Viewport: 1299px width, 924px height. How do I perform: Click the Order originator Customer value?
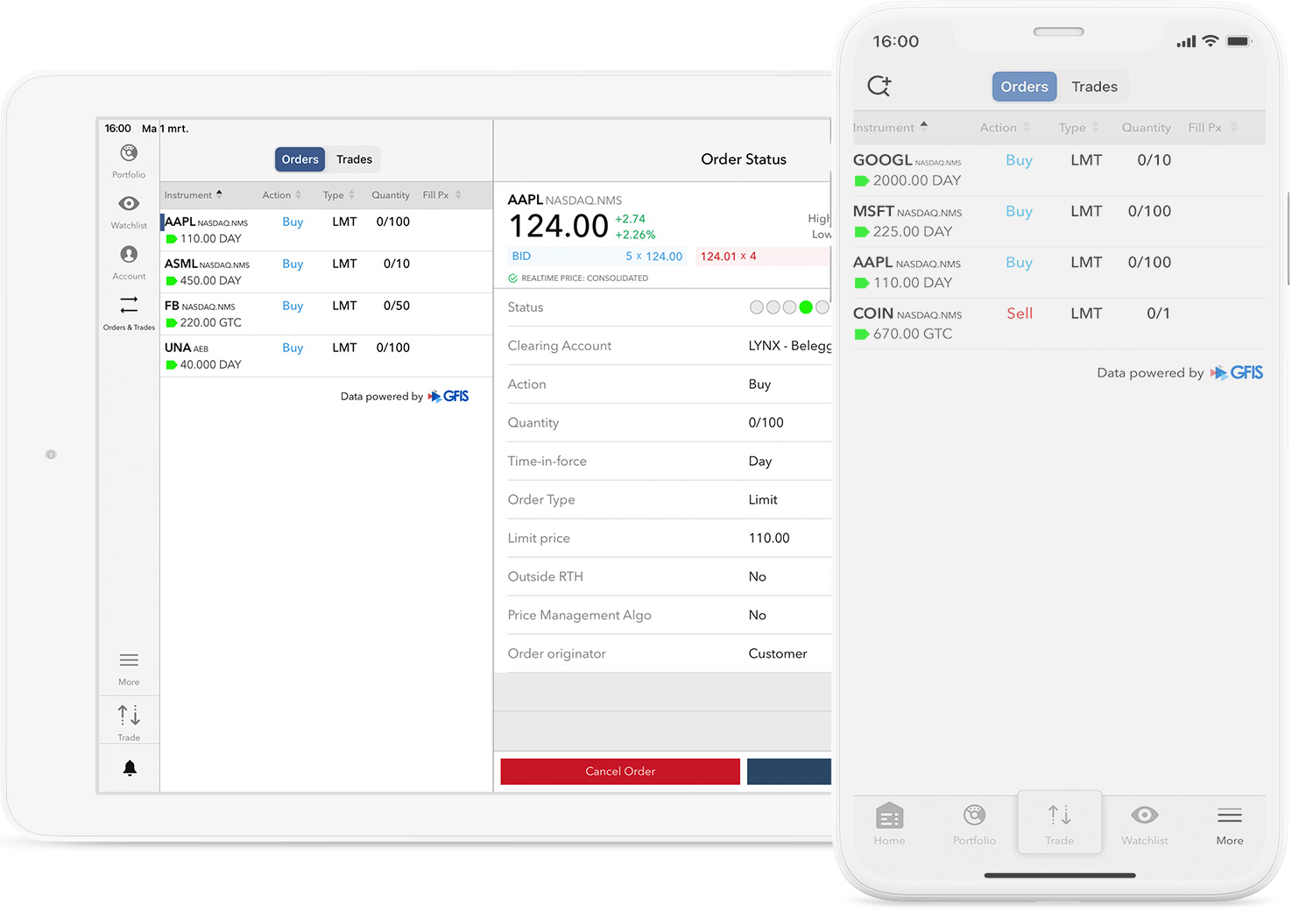[x=778, y=653]
